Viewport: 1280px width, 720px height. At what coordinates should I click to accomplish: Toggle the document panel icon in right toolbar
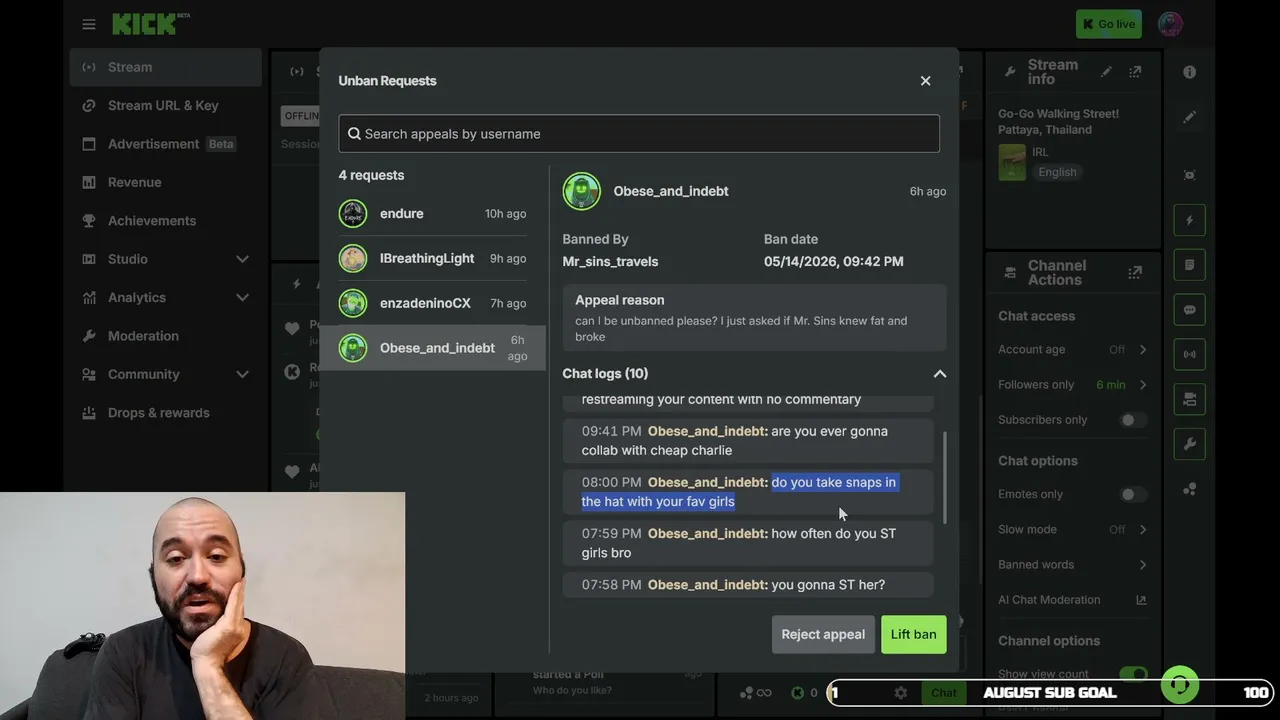[1189, 265]
